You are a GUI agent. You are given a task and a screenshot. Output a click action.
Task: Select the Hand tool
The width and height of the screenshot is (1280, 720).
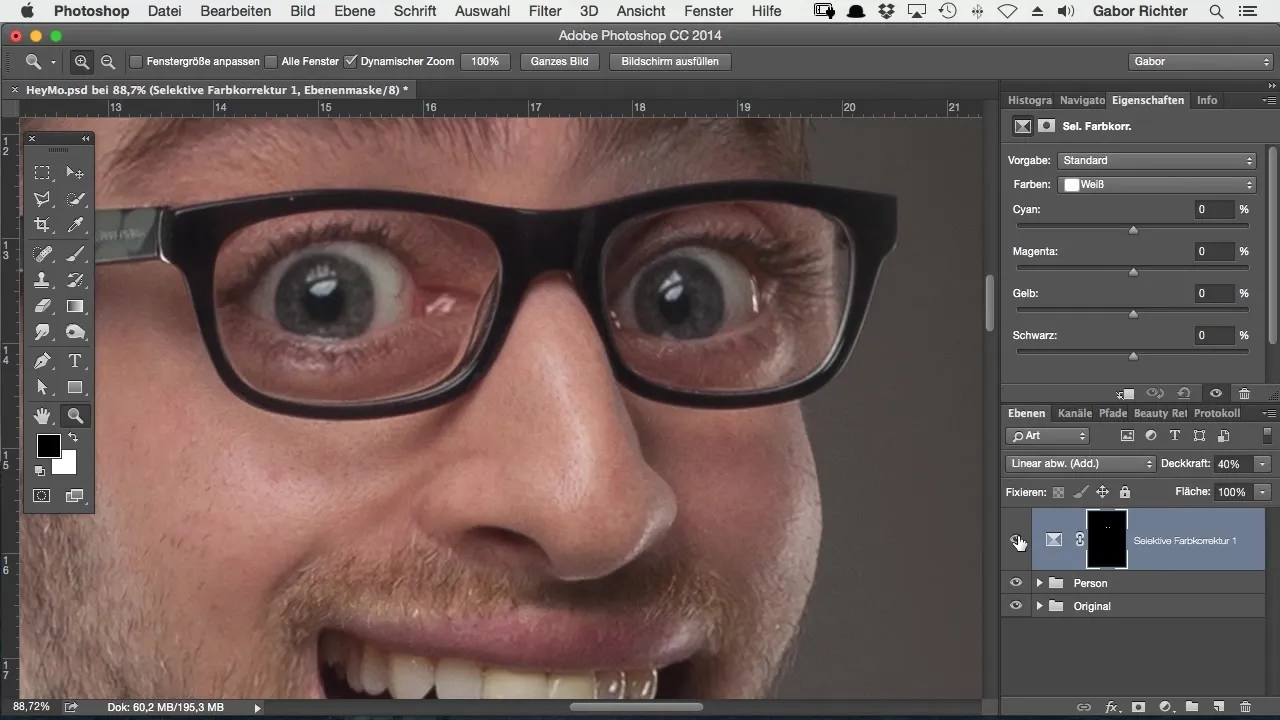[x=43, y=415]
